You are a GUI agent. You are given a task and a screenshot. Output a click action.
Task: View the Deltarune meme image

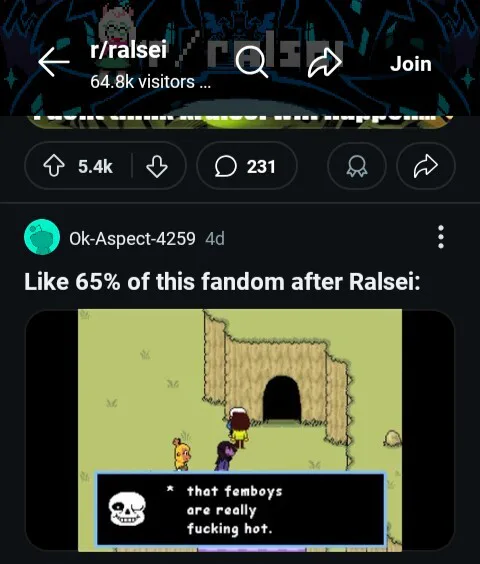tap(240, 430)
